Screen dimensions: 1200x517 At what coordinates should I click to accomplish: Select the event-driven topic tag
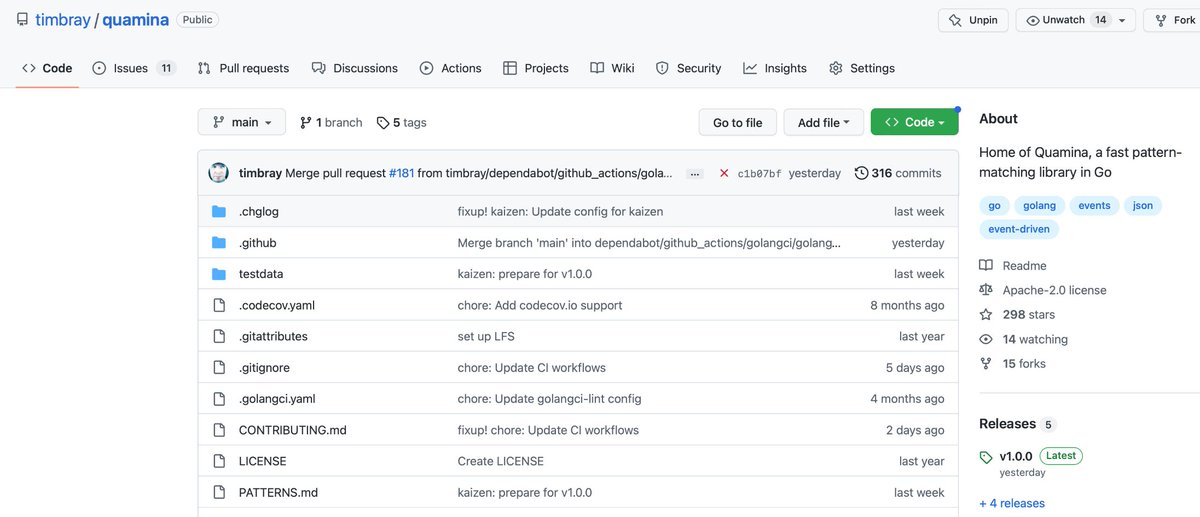point(1019,229)
